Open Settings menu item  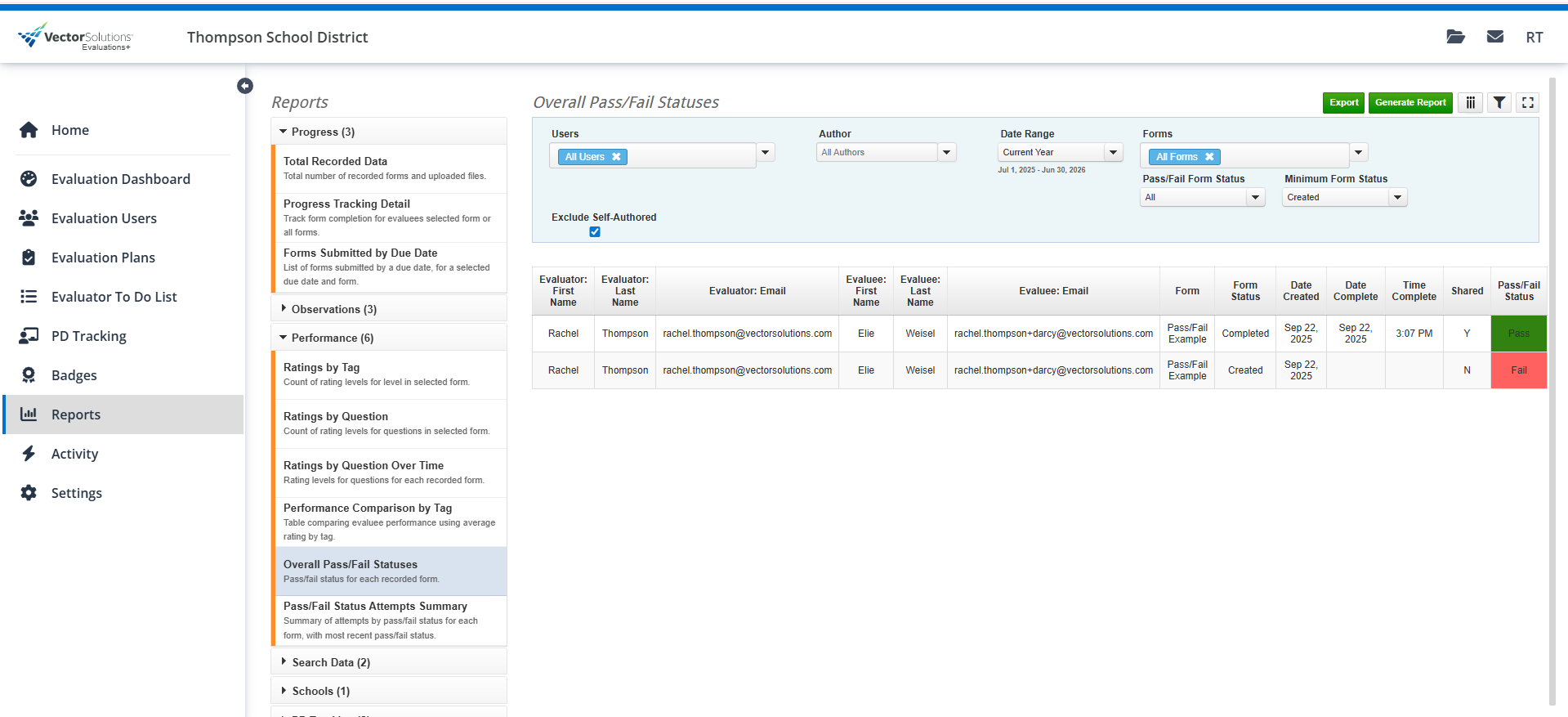[77, 493]
